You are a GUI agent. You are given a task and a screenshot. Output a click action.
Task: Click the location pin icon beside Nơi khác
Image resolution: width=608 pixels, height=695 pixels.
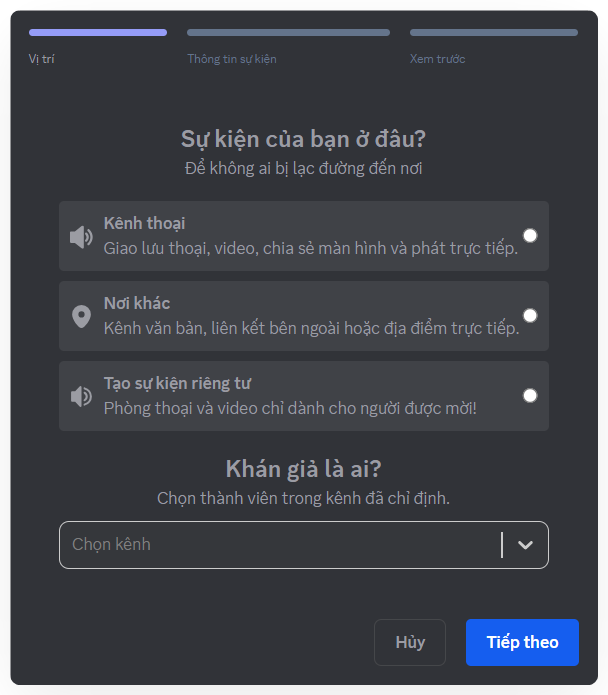click(81, 317)
